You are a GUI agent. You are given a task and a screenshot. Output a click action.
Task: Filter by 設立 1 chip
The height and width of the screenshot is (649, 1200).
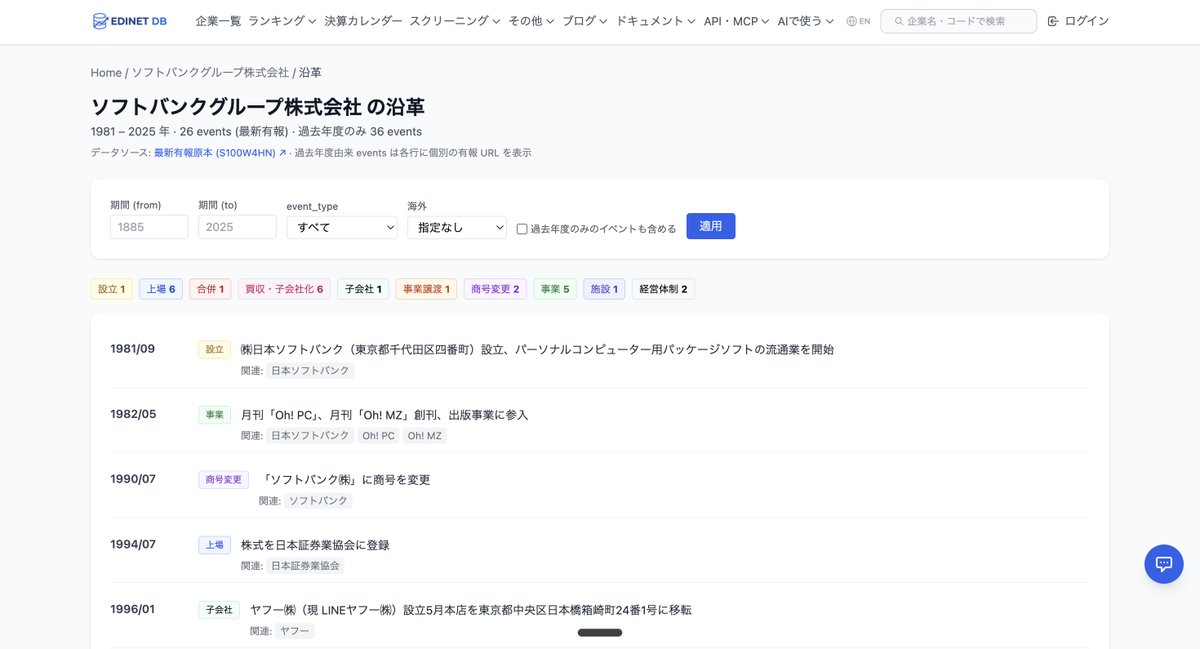pos(111,289)
